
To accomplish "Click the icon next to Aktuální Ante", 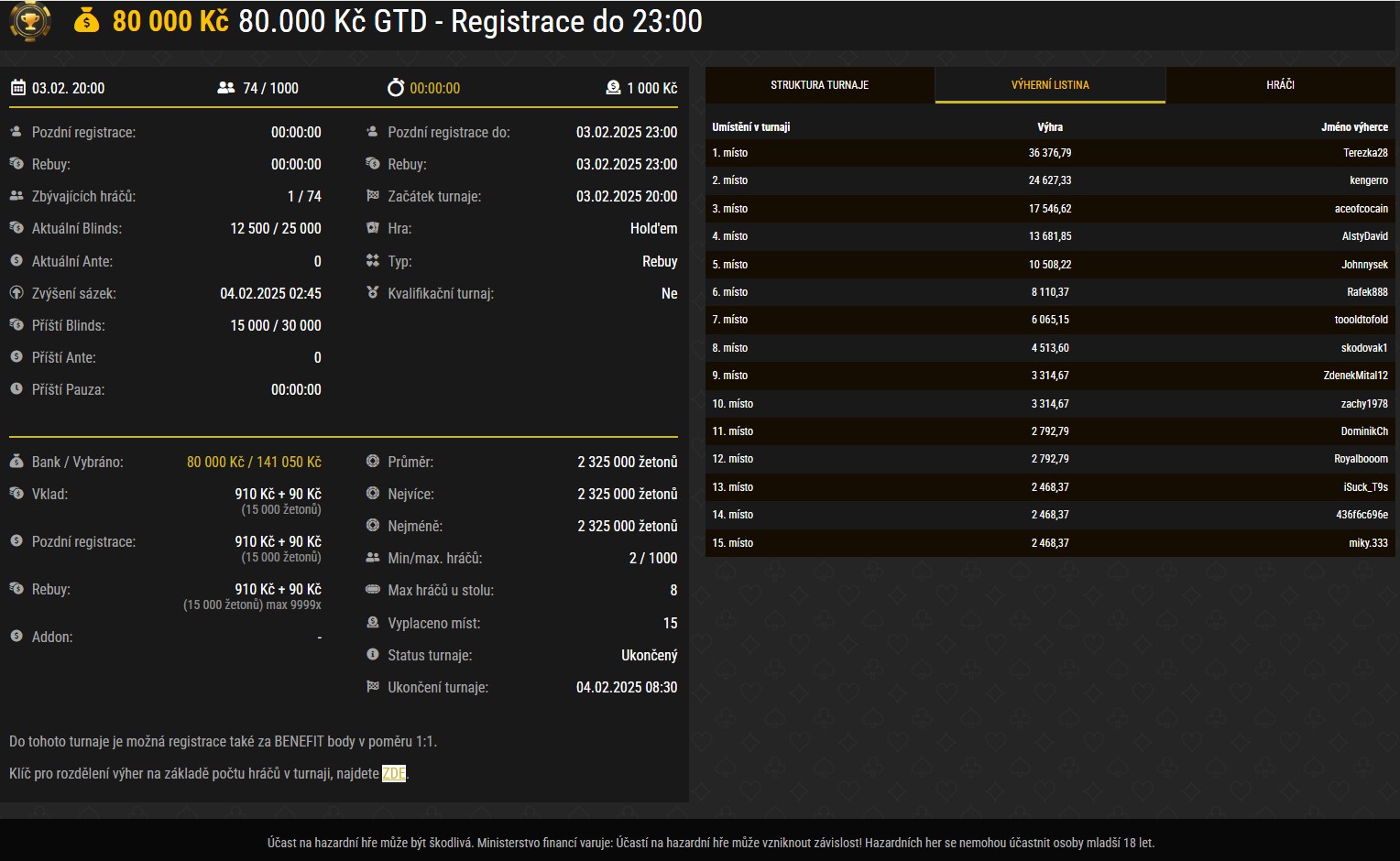I will 16,261.
